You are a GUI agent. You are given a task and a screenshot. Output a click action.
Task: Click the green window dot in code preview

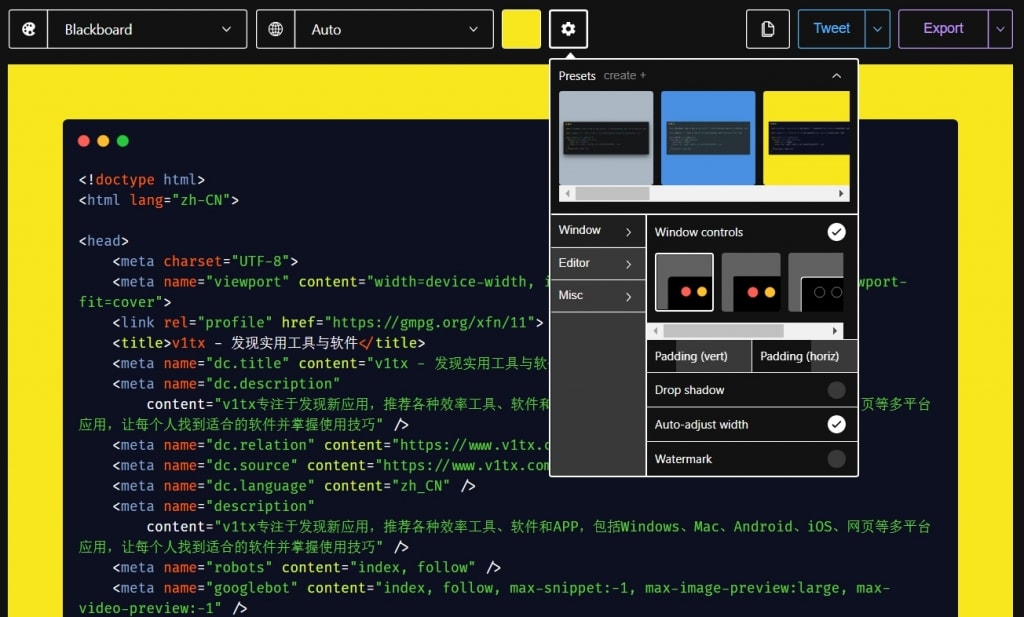pyautogui.click(x=123, y=141)
